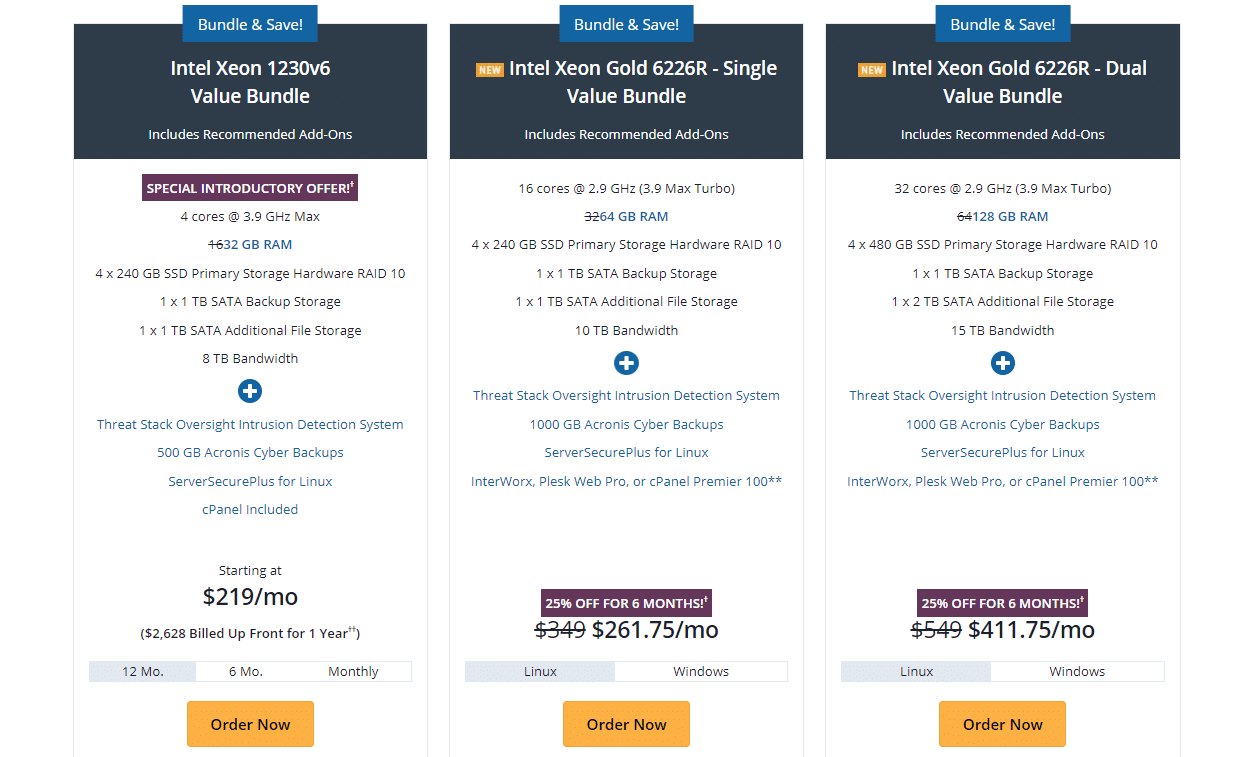1247x757 pixels.
Task: Select the 12 Mo. billing option
Action: 143,671
